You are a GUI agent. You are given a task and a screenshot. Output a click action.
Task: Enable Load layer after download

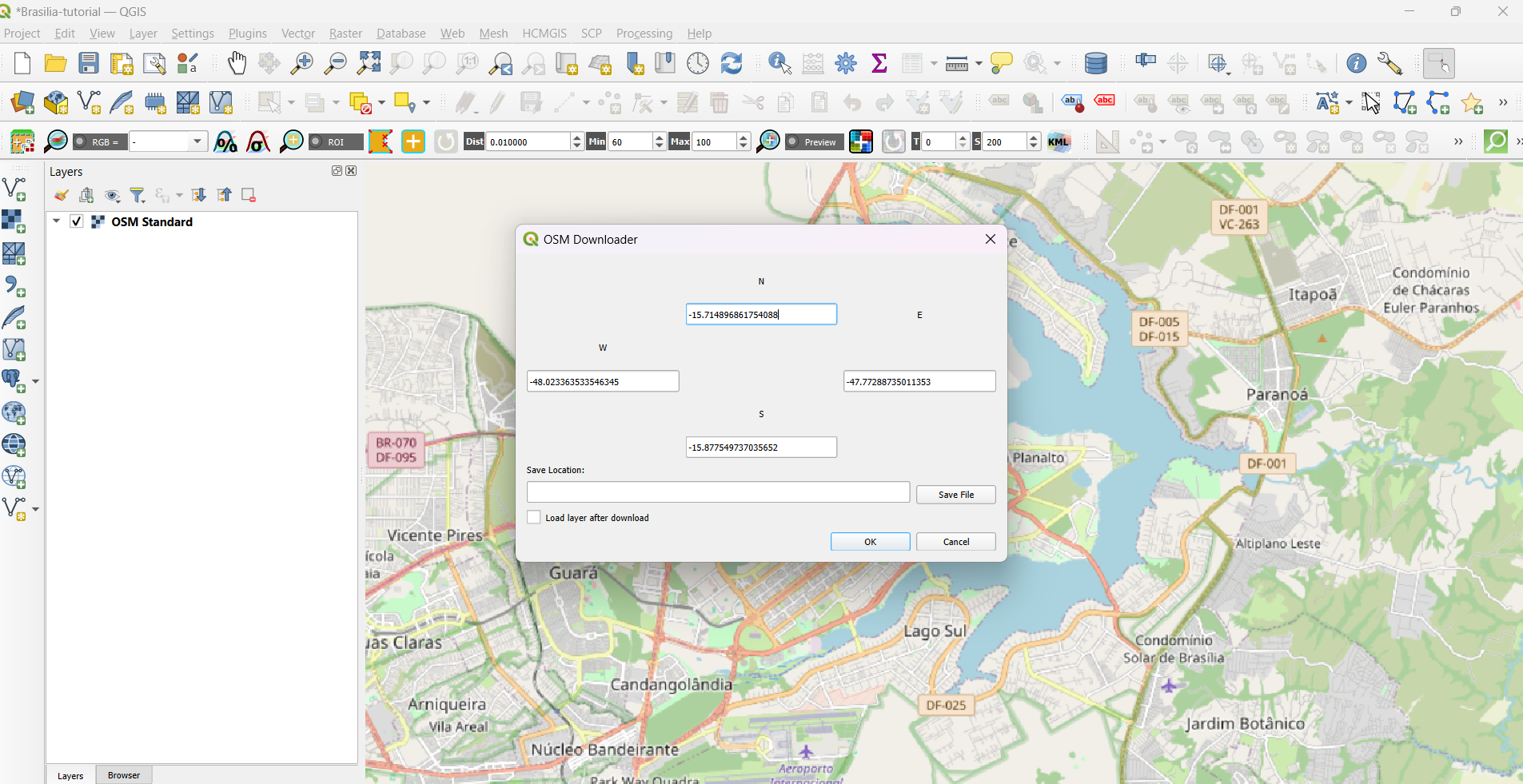click(x=534, y=517)
